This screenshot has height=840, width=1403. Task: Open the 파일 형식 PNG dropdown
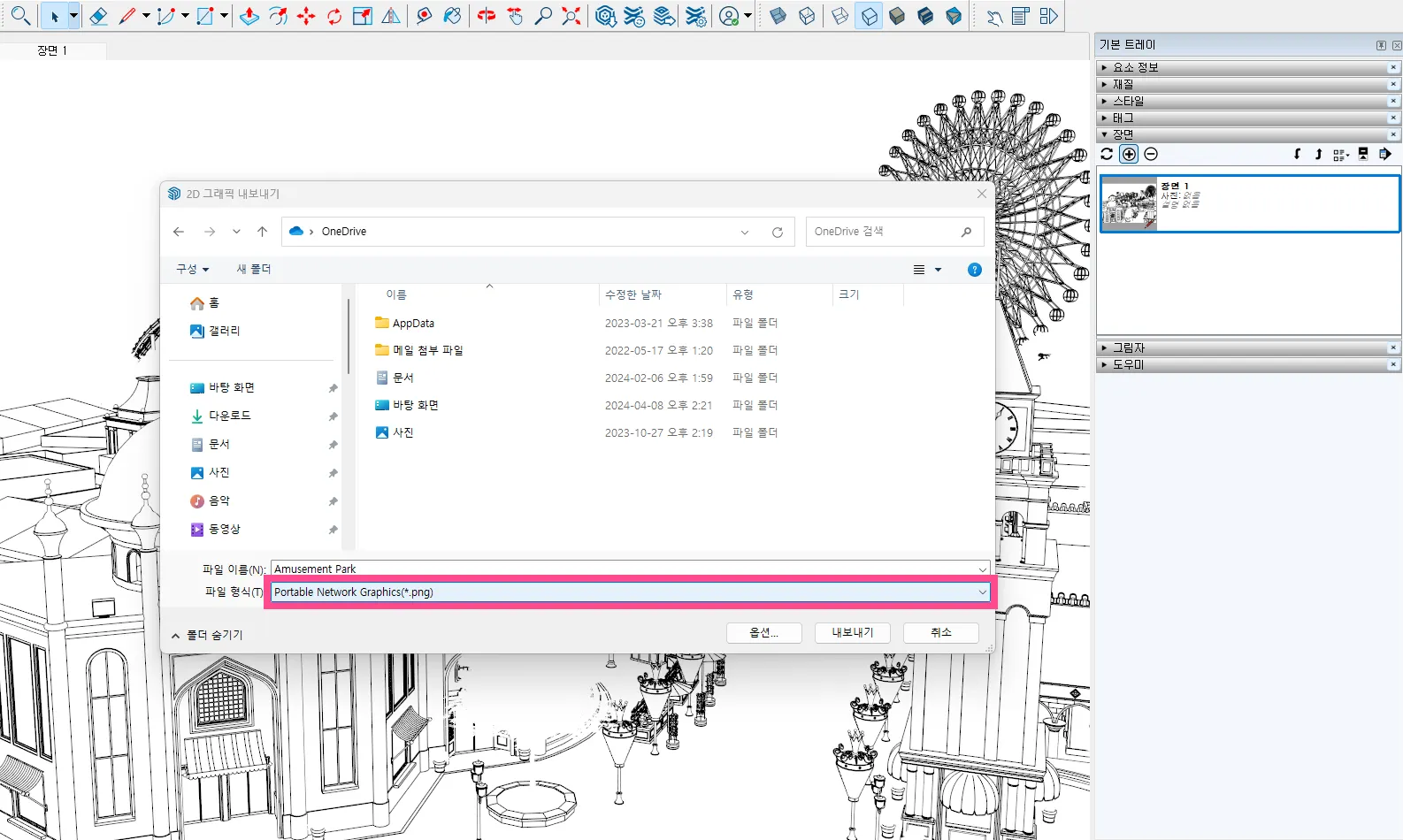(629, 592)
